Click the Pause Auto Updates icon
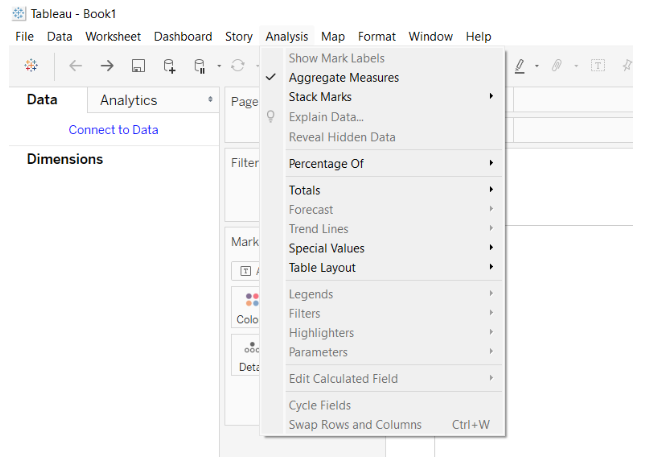Screen dimensions: 646x469 [x=200, y=66]
